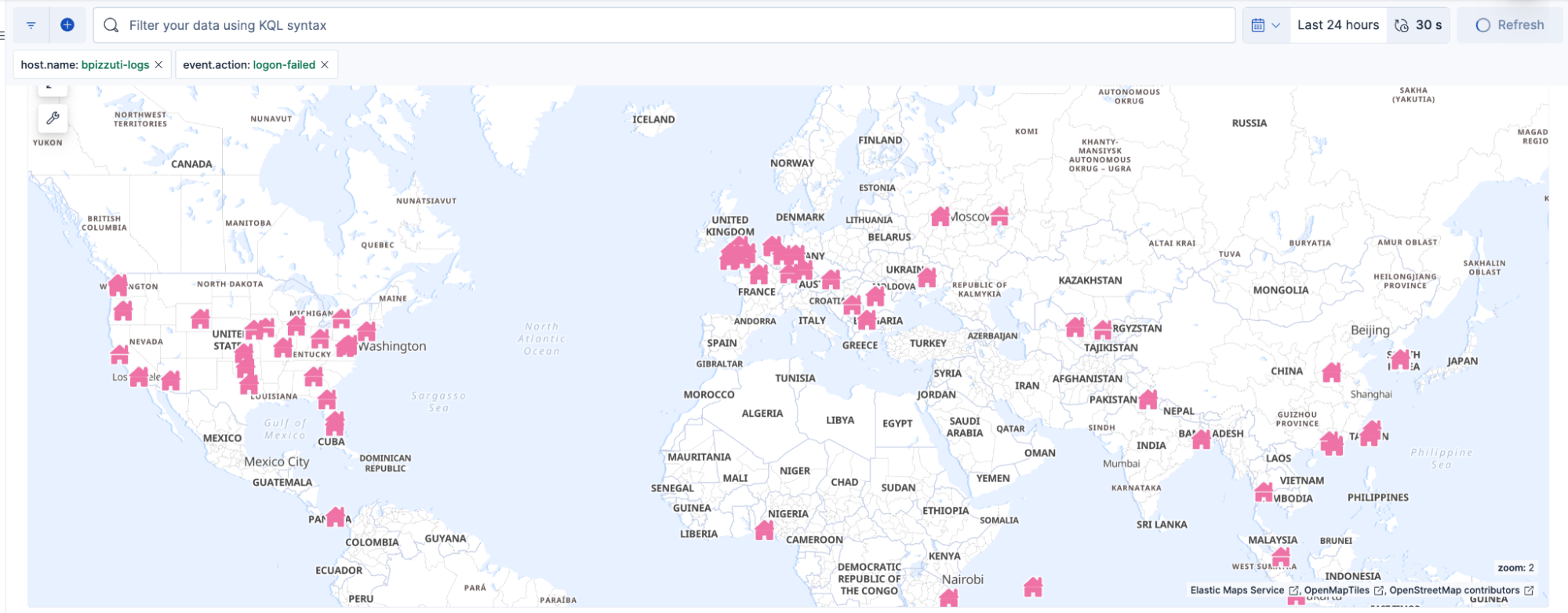Click the zoom: 2 indicator text
The width and height of the screenshot is (1568, 613).
point(1515,567)
